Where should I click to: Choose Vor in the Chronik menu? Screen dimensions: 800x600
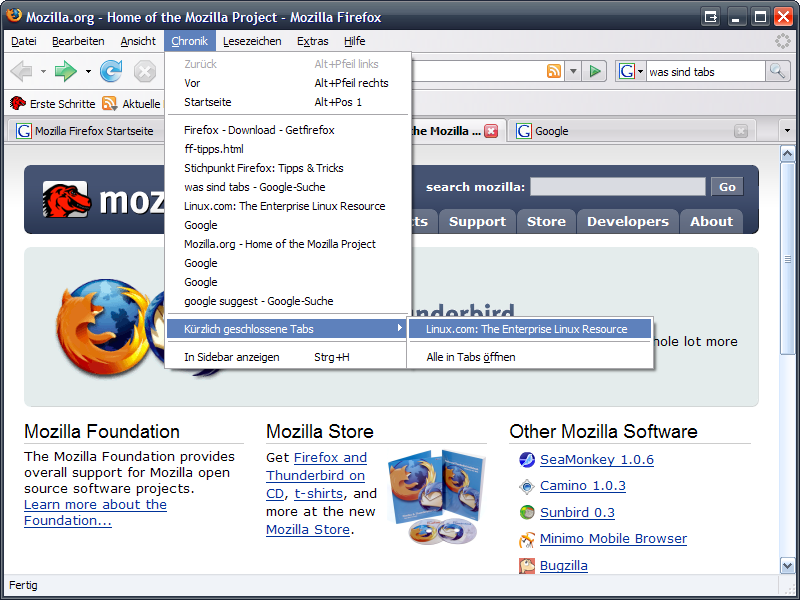pyautogui.click(x=288, y=83)
